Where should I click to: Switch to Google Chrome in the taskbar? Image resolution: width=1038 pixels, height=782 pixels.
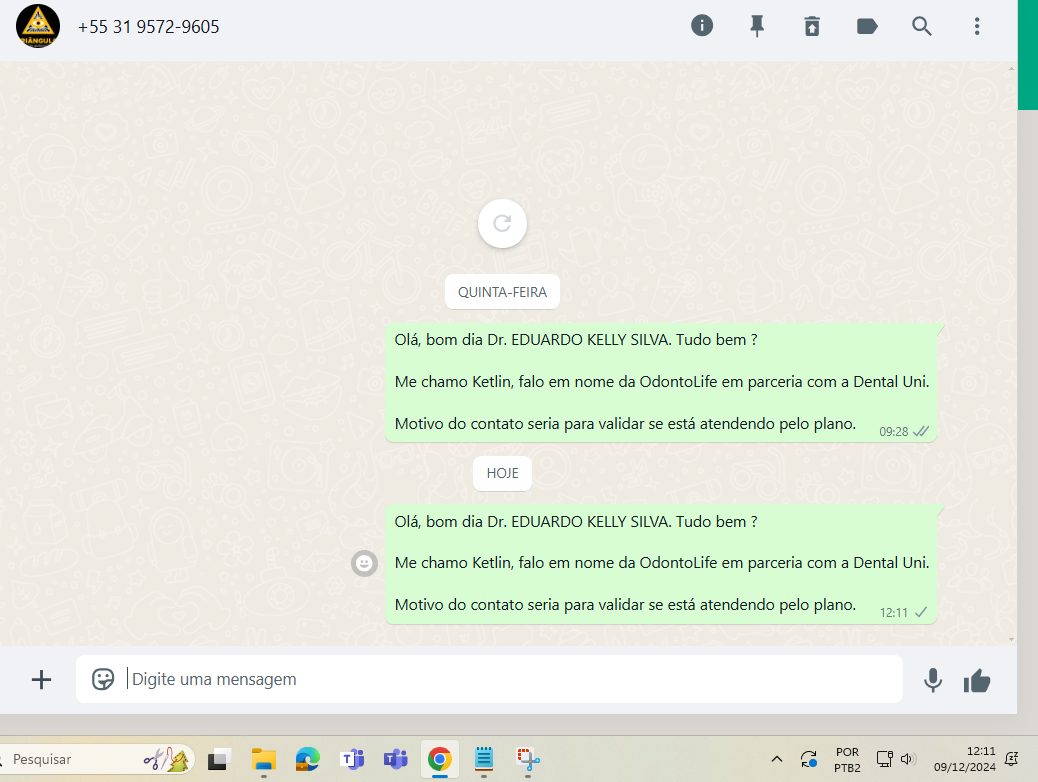pos(440,759)
